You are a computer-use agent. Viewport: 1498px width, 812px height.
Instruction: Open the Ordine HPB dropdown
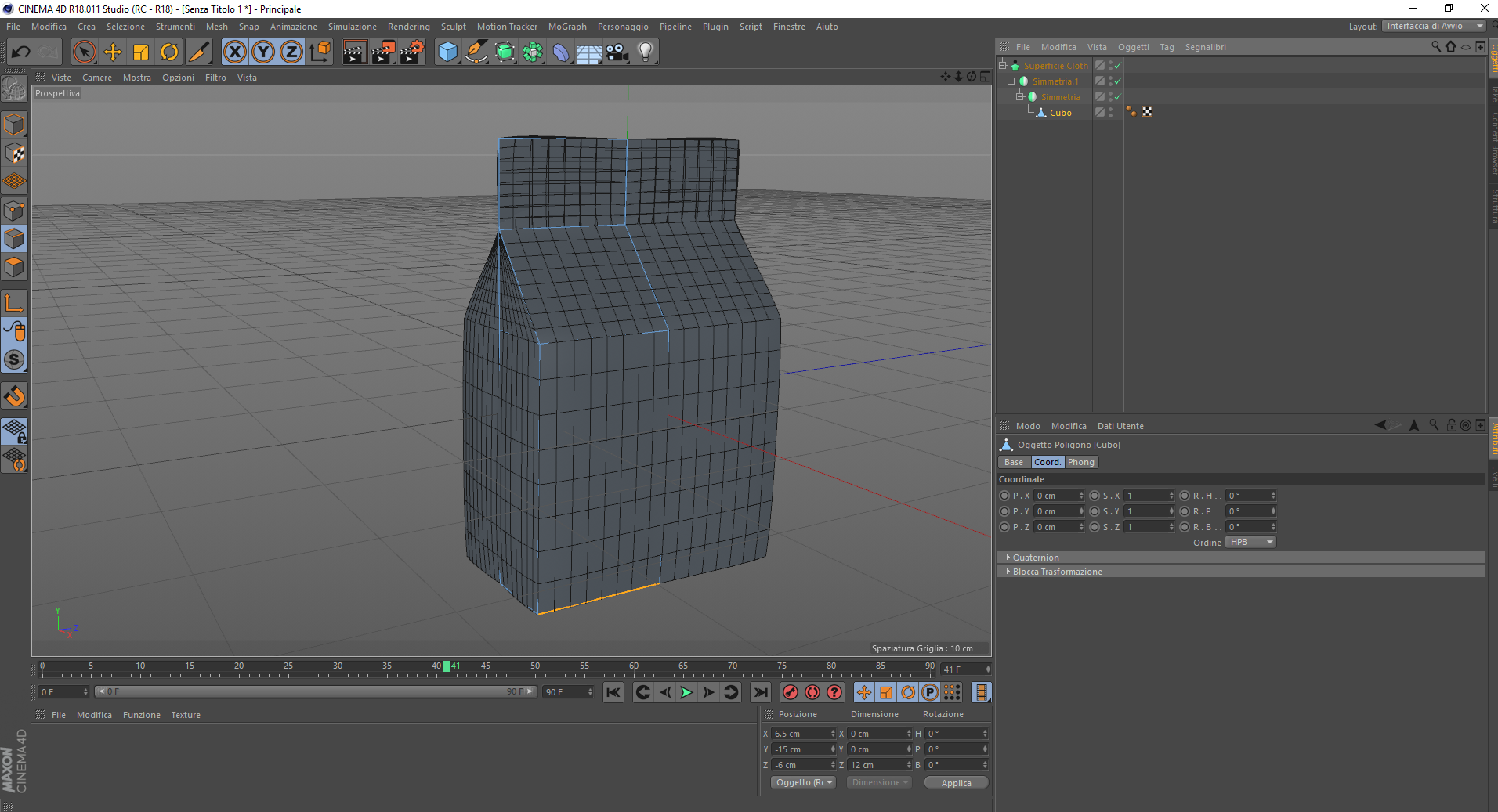[x=1250, y=542]
